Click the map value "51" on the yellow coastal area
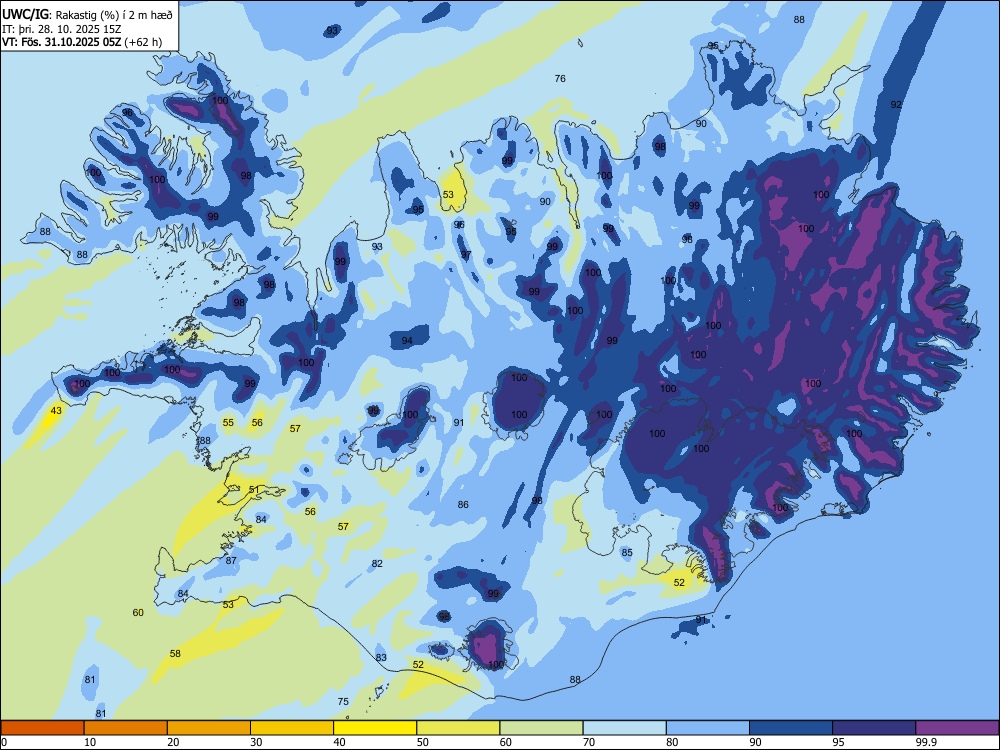The height and width of the screenshot is (750, 1000). click(254, 490)
